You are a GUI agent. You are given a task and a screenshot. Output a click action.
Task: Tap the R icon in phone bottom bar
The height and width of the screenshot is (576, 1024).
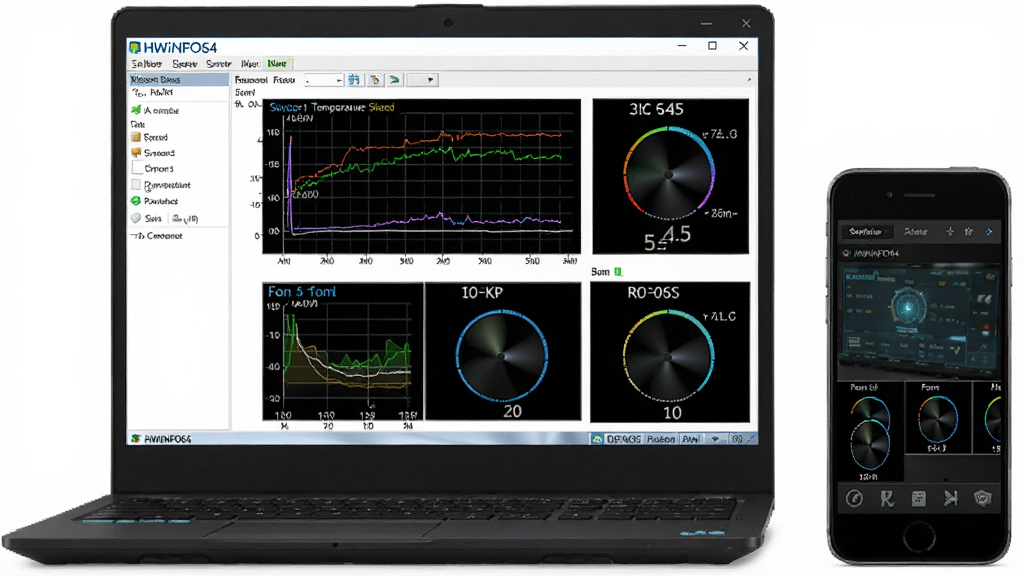click(886, 499)
